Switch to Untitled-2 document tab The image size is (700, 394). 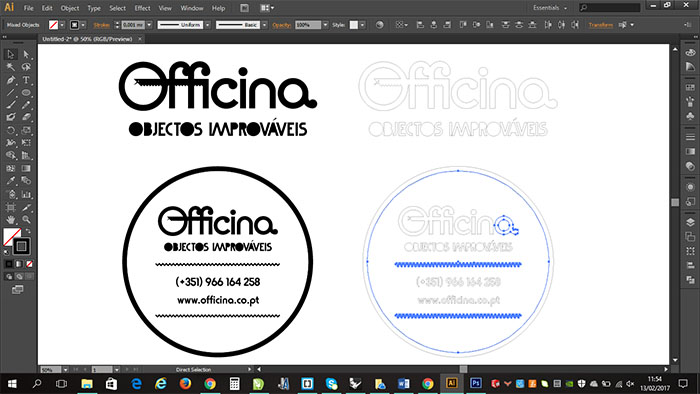[x=88, y=39]
